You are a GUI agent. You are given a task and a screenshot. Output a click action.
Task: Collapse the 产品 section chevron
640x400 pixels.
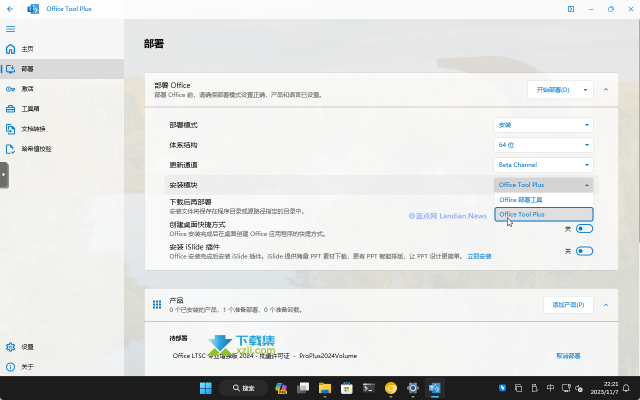click(606, 305)
